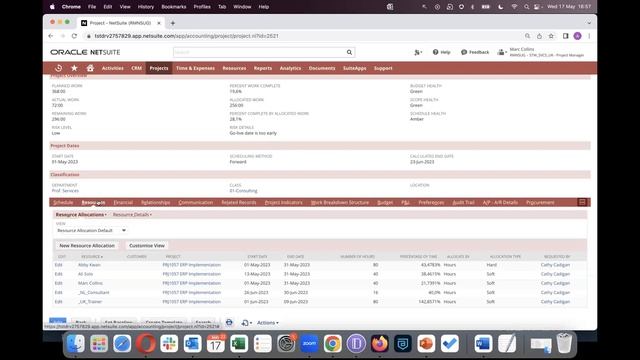Launch Slack from the Dock
This screenshot has height=360, width=640.
click(x=169, y=344)
